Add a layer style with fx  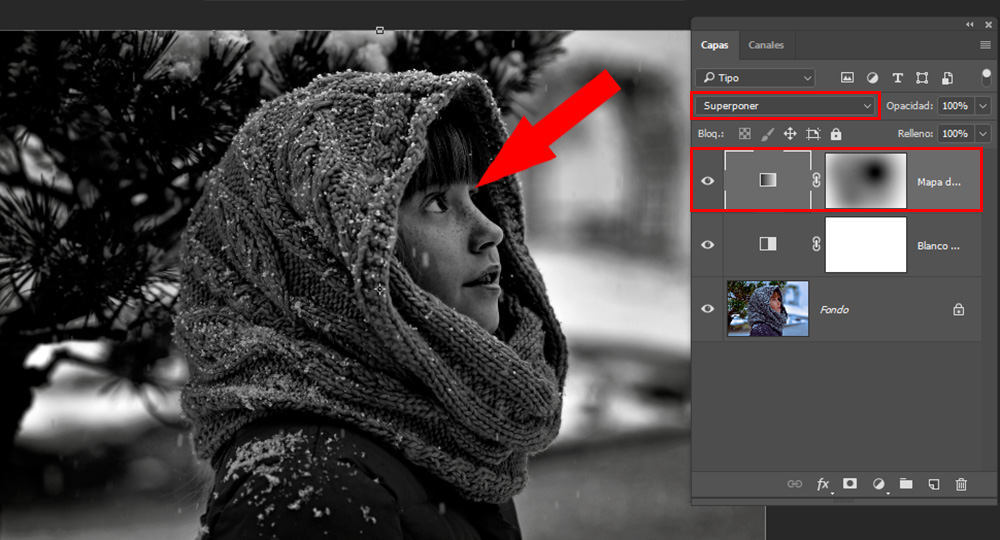pyautogui.click(x=823, y=485)
